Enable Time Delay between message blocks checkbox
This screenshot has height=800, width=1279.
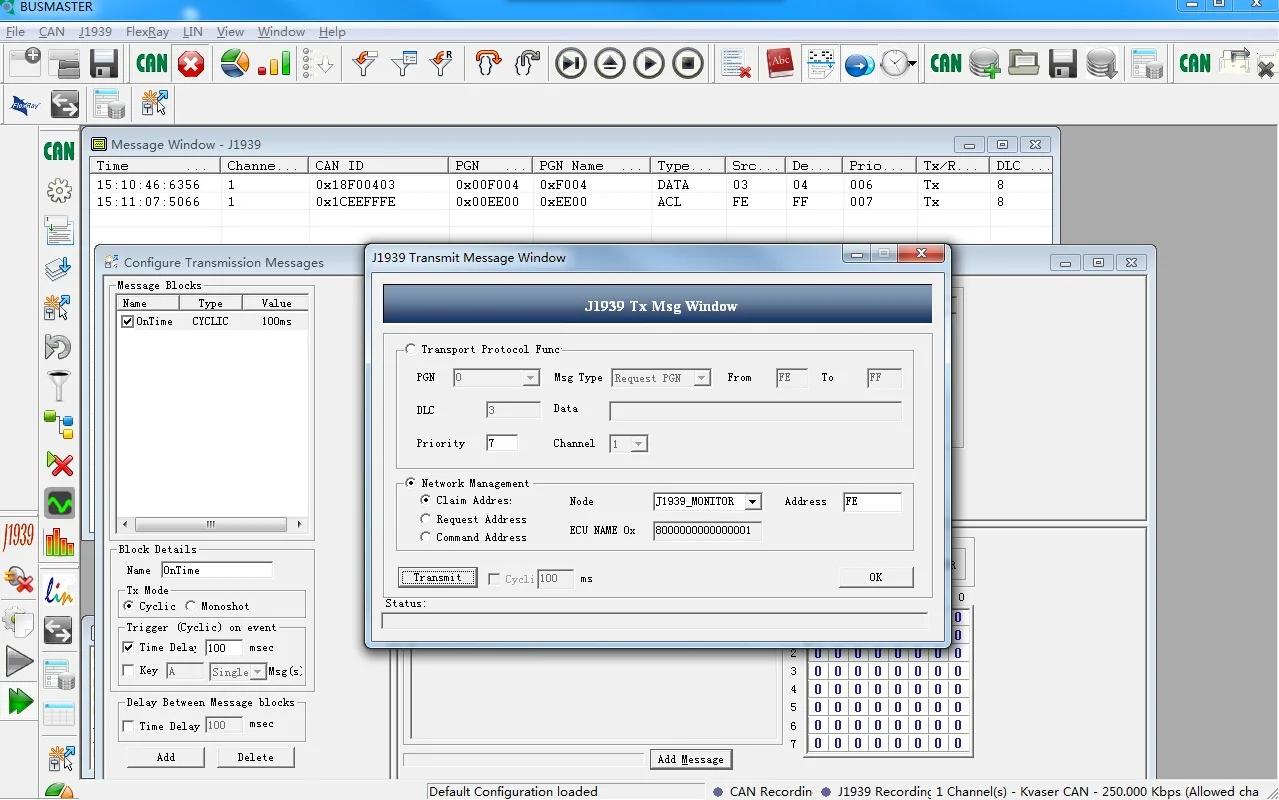tap(128, 726)
